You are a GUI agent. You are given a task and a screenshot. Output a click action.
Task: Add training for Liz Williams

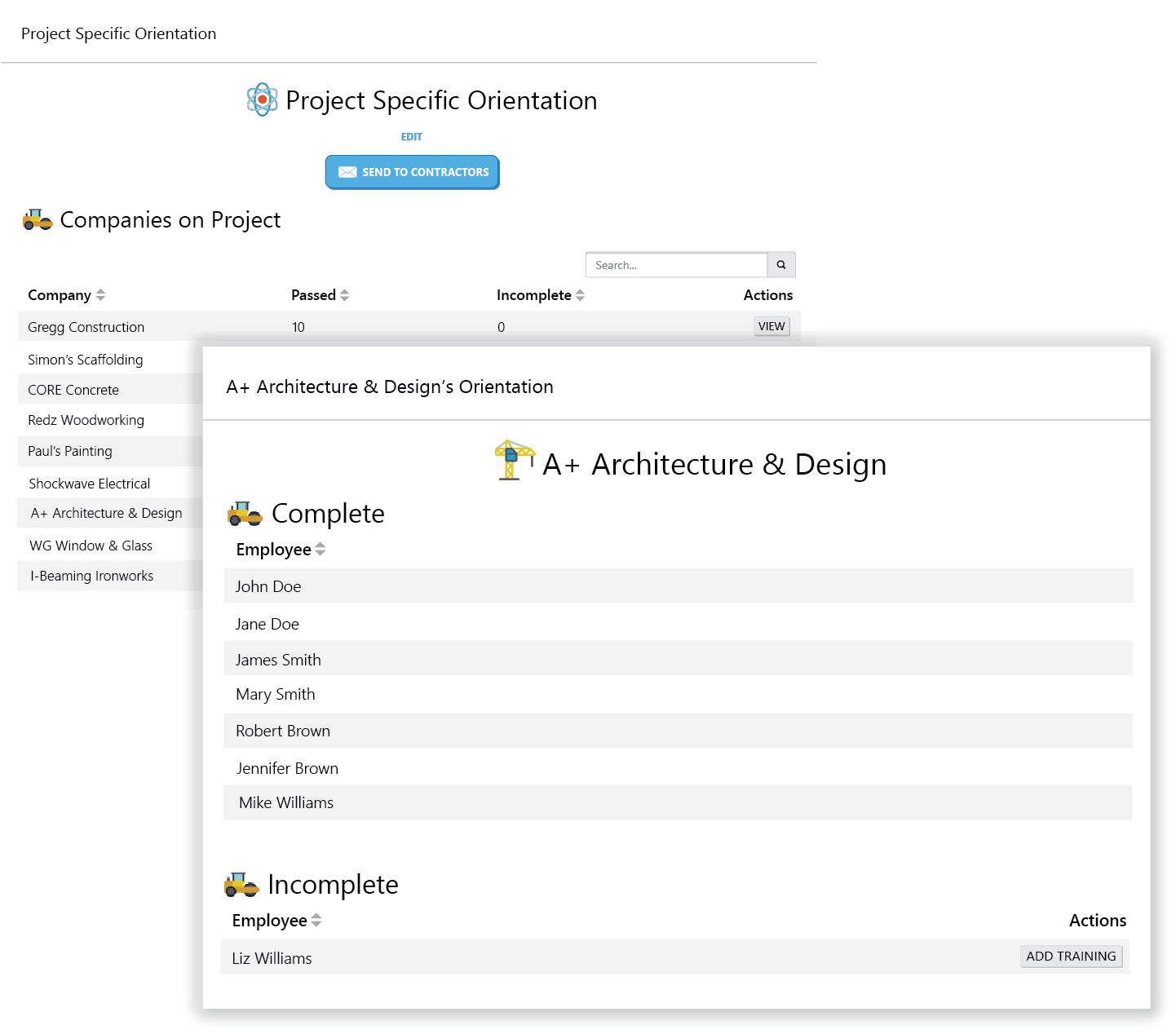click(x=1072, y=957)
